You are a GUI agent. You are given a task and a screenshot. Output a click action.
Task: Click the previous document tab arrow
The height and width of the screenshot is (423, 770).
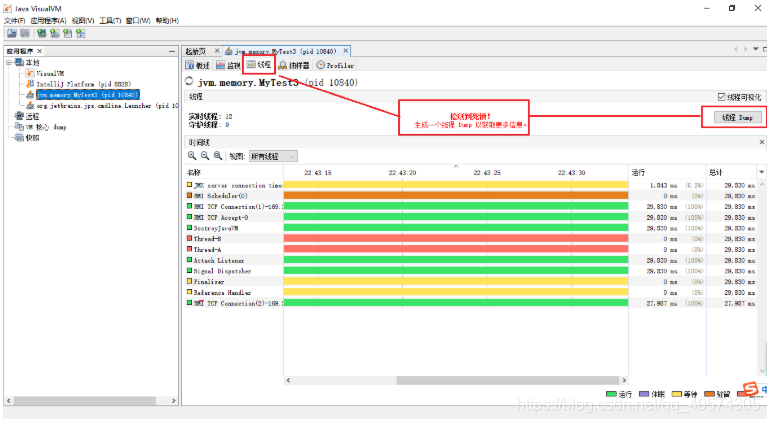tap(736, 49)
